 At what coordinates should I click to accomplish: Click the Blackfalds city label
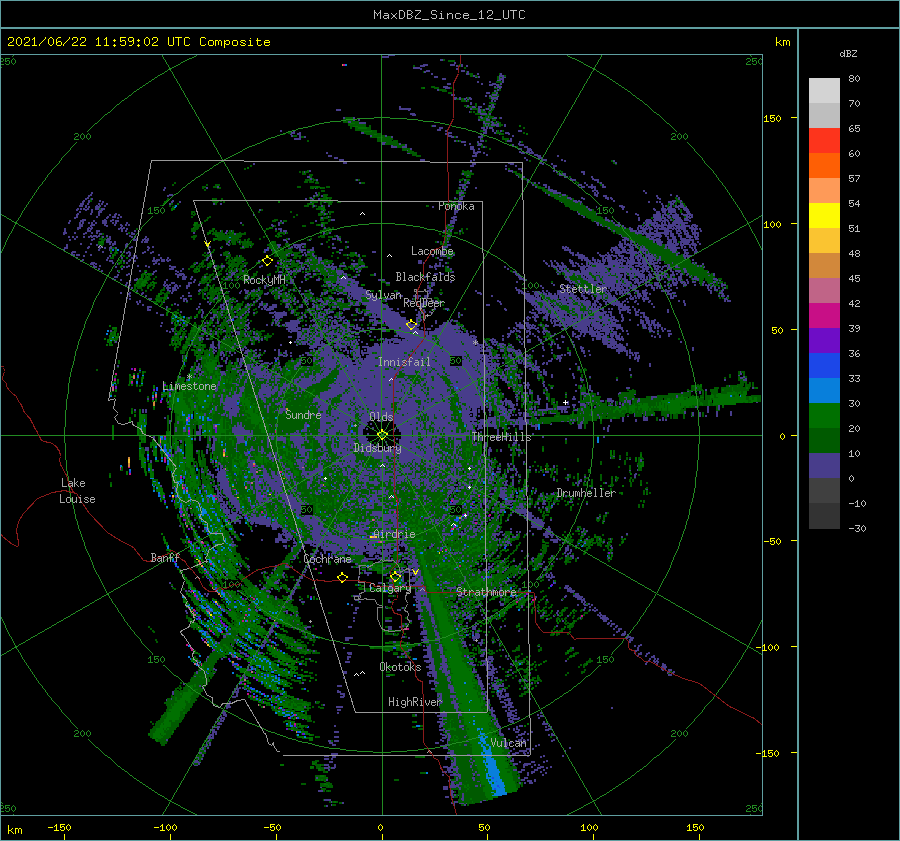click(425, 277)
